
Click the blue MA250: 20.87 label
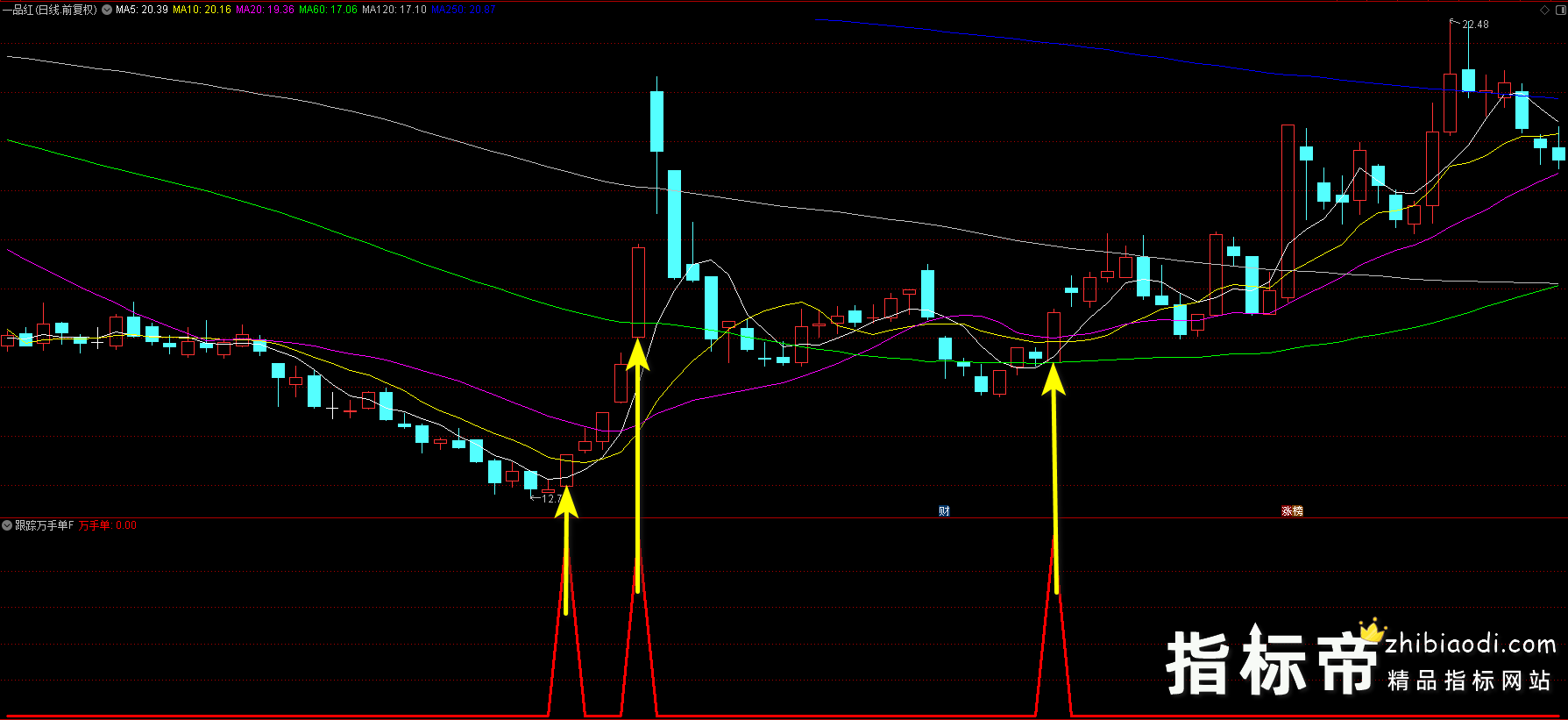[x=463, y=10]
